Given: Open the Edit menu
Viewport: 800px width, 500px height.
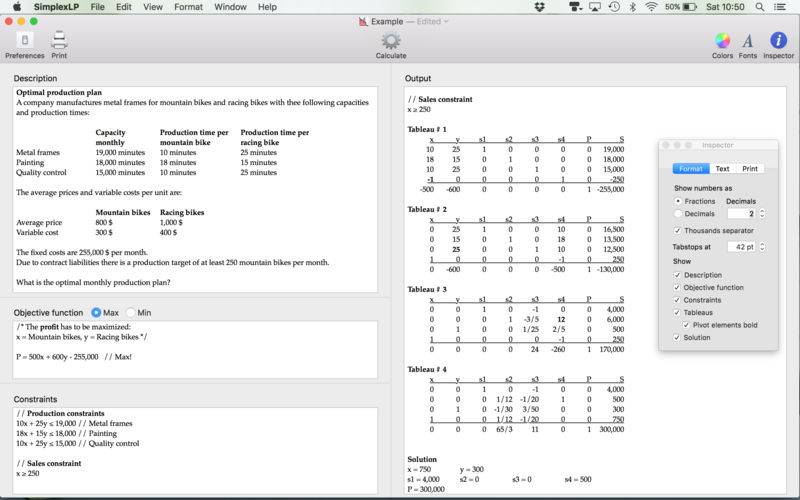Looking at the screenshot, I should (123, 7).
